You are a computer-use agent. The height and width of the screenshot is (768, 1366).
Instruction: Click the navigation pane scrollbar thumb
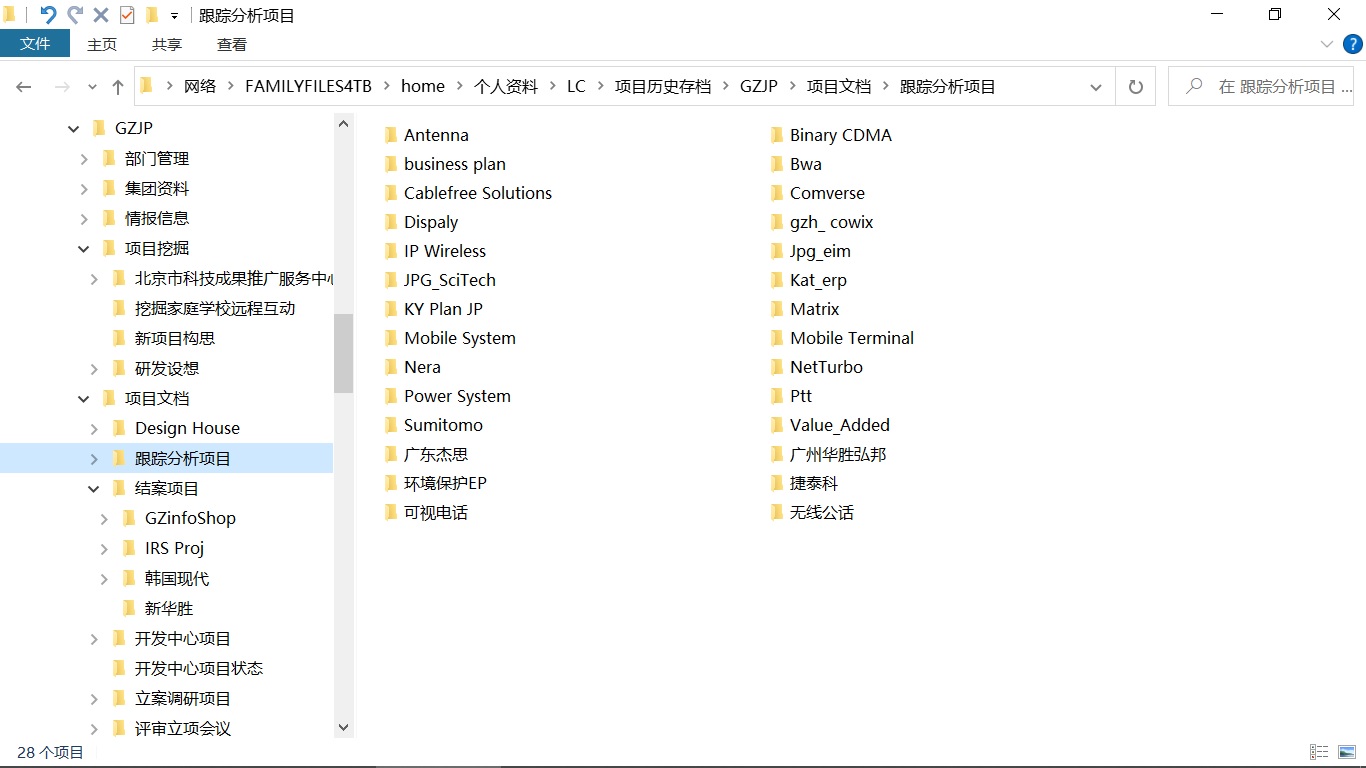[x=343, y=353]
